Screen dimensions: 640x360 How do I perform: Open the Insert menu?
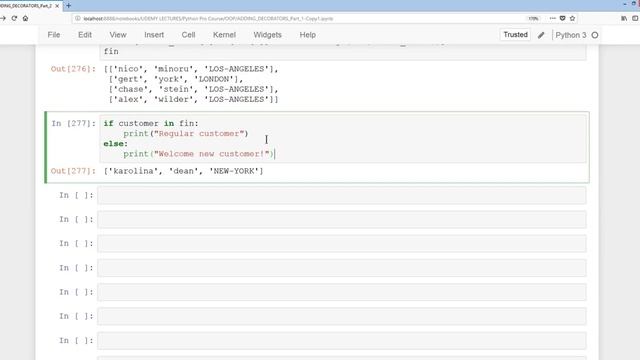[154, 35]
